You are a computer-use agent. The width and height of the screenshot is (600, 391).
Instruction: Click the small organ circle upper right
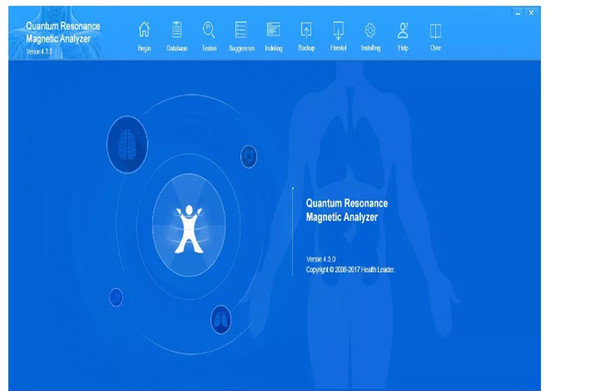click(x=249, y=156)
